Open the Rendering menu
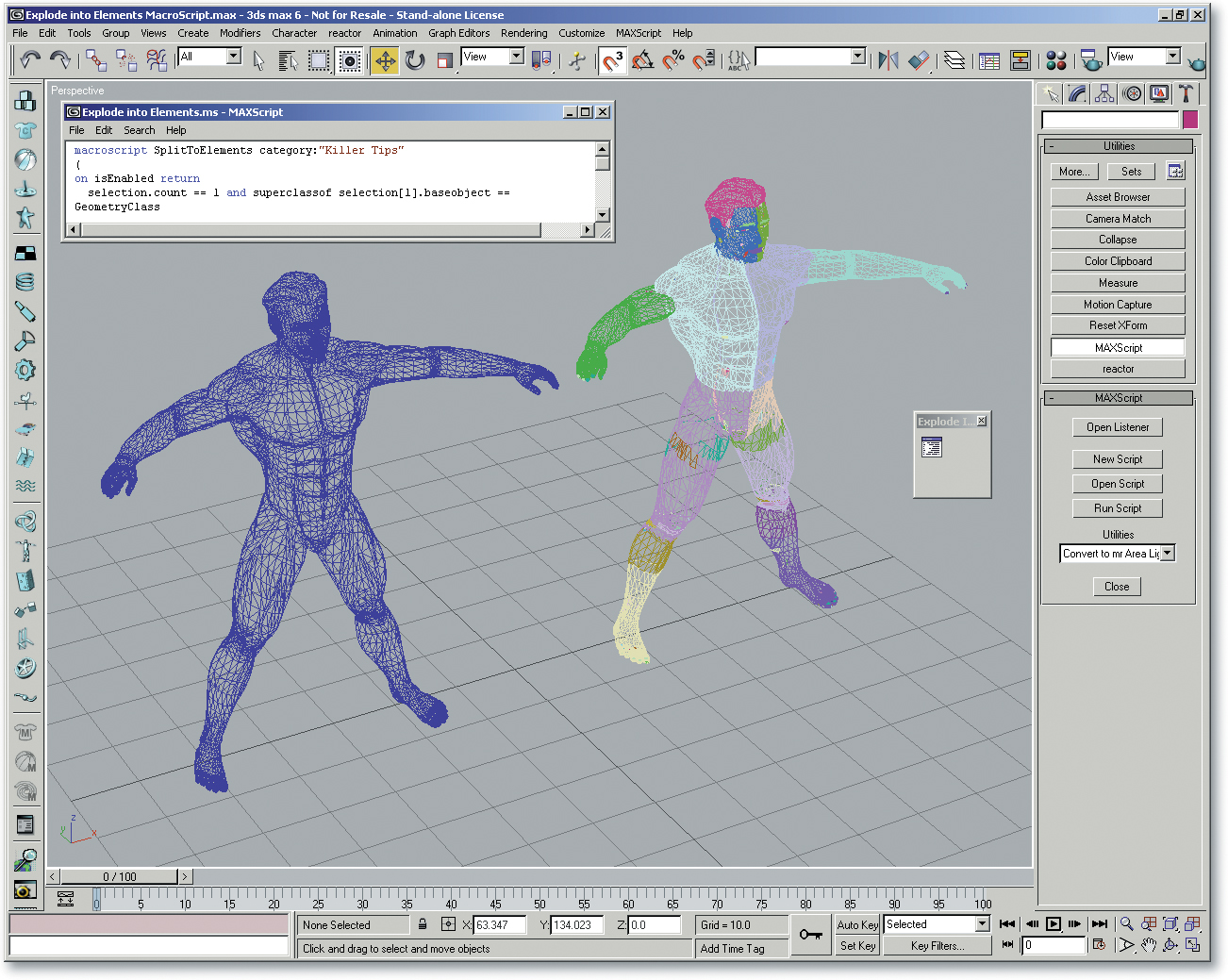The height and width of the screenshot is (980, 1228). (523, 33)
